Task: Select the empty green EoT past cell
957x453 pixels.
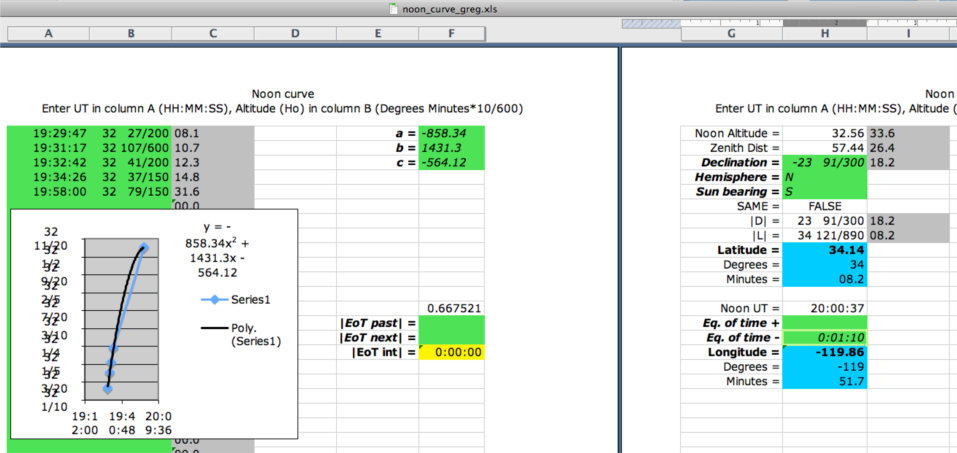Action: 452,323
